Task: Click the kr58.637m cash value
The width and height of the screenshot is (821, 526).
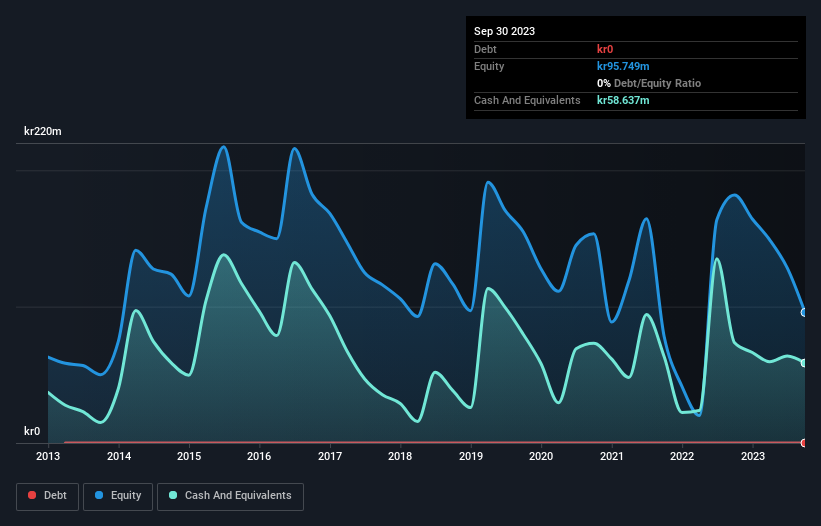Action: (x=623, y=100)
